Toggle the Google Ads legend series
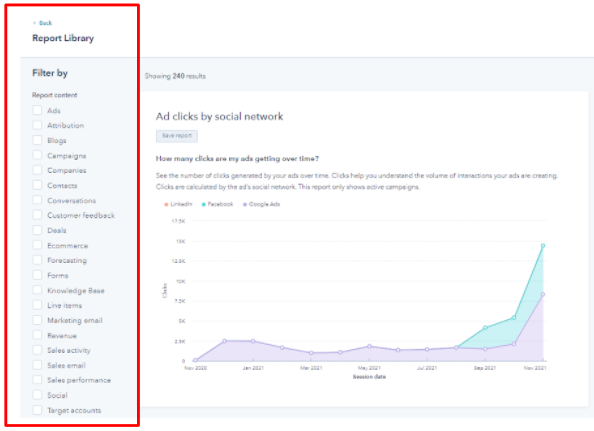Screen dimensions: 594x431 [261, 204]
